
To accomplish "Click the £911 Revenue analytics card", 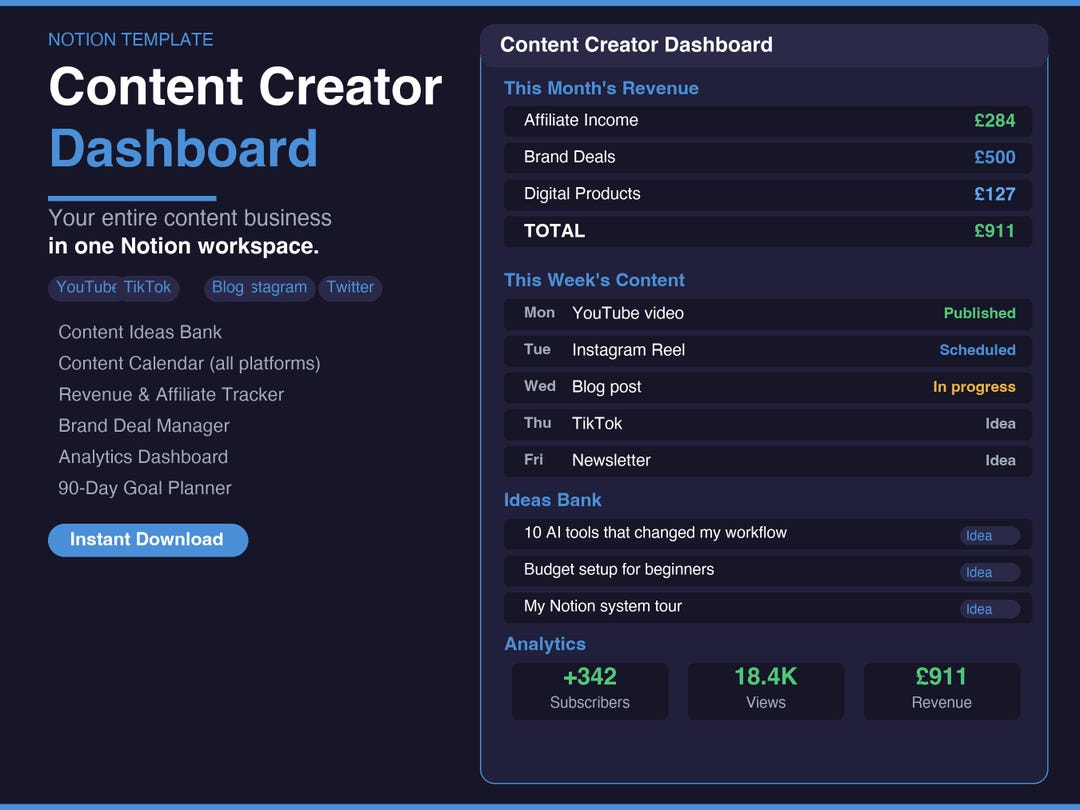I will coord(942,691).
